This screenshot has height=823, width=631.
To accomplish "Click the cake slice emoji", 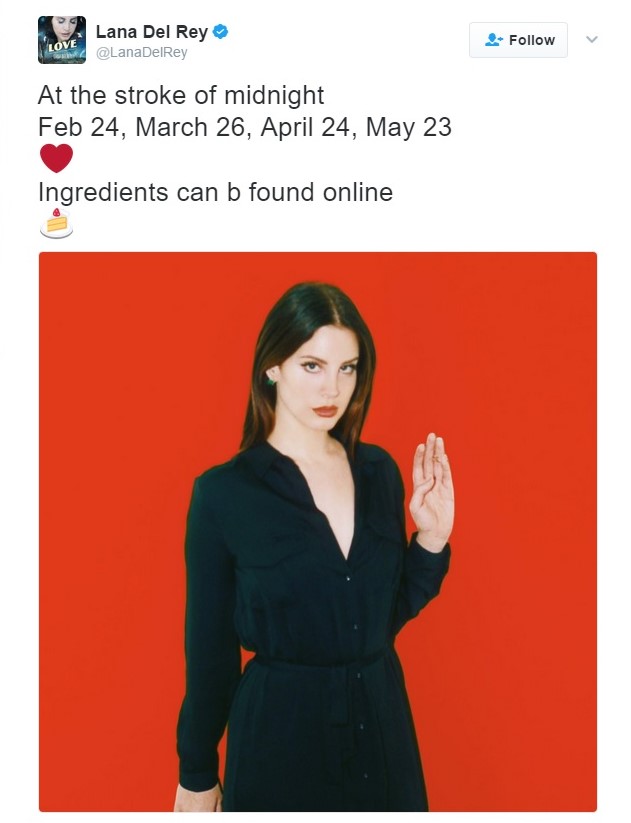I will point(56,223).
